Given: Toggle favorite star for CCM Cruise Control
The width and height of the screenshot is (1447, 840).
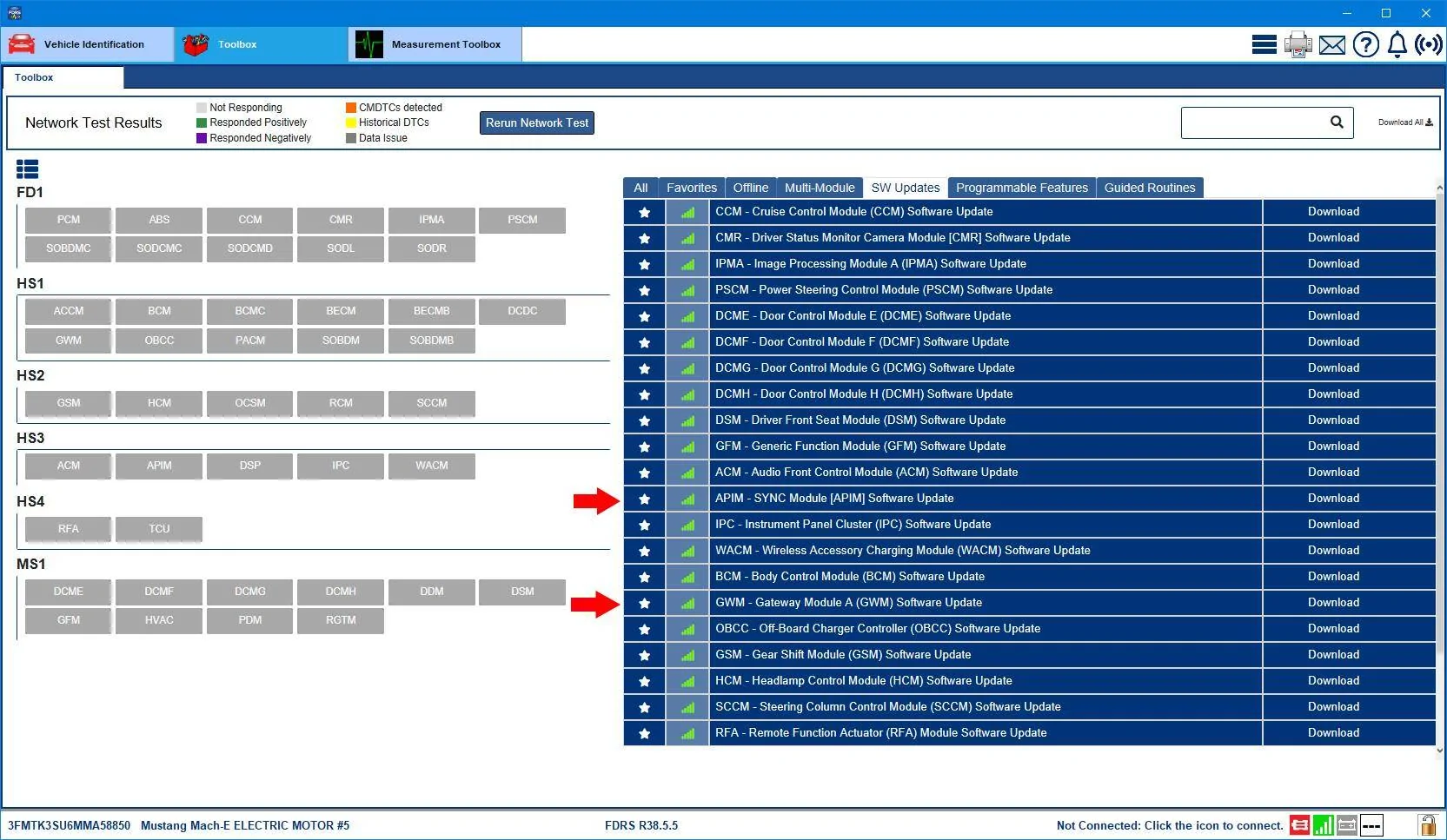Looking at the screenshot, I should (644, 212).
